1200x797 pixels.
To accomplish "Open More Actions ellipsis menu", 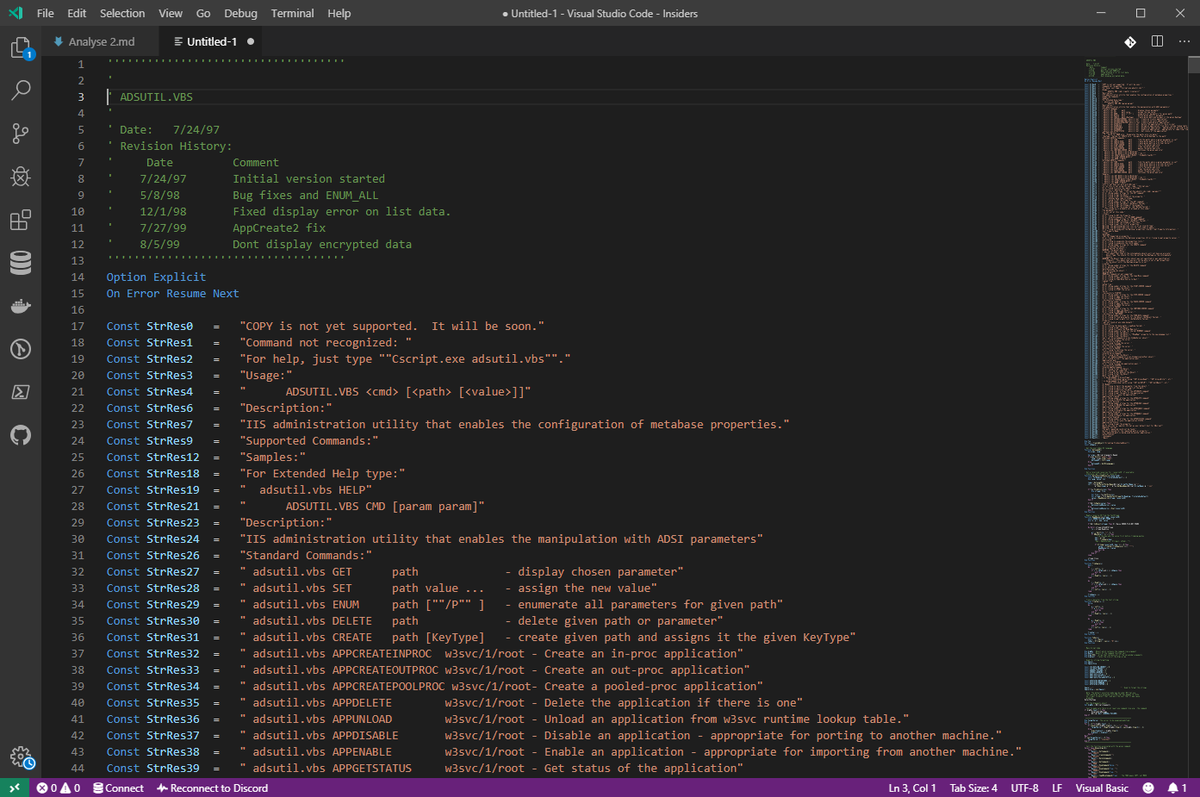I will pos(1184,42).
